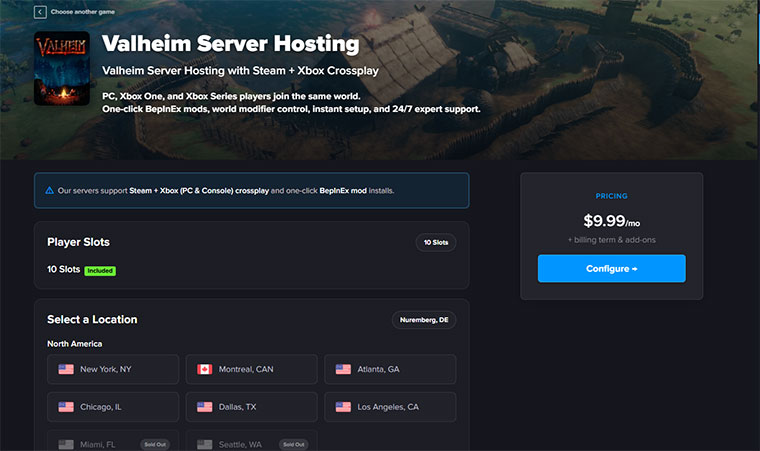Select the Seattle, WA sold out location
760x451 pixels.
point(252,441)
